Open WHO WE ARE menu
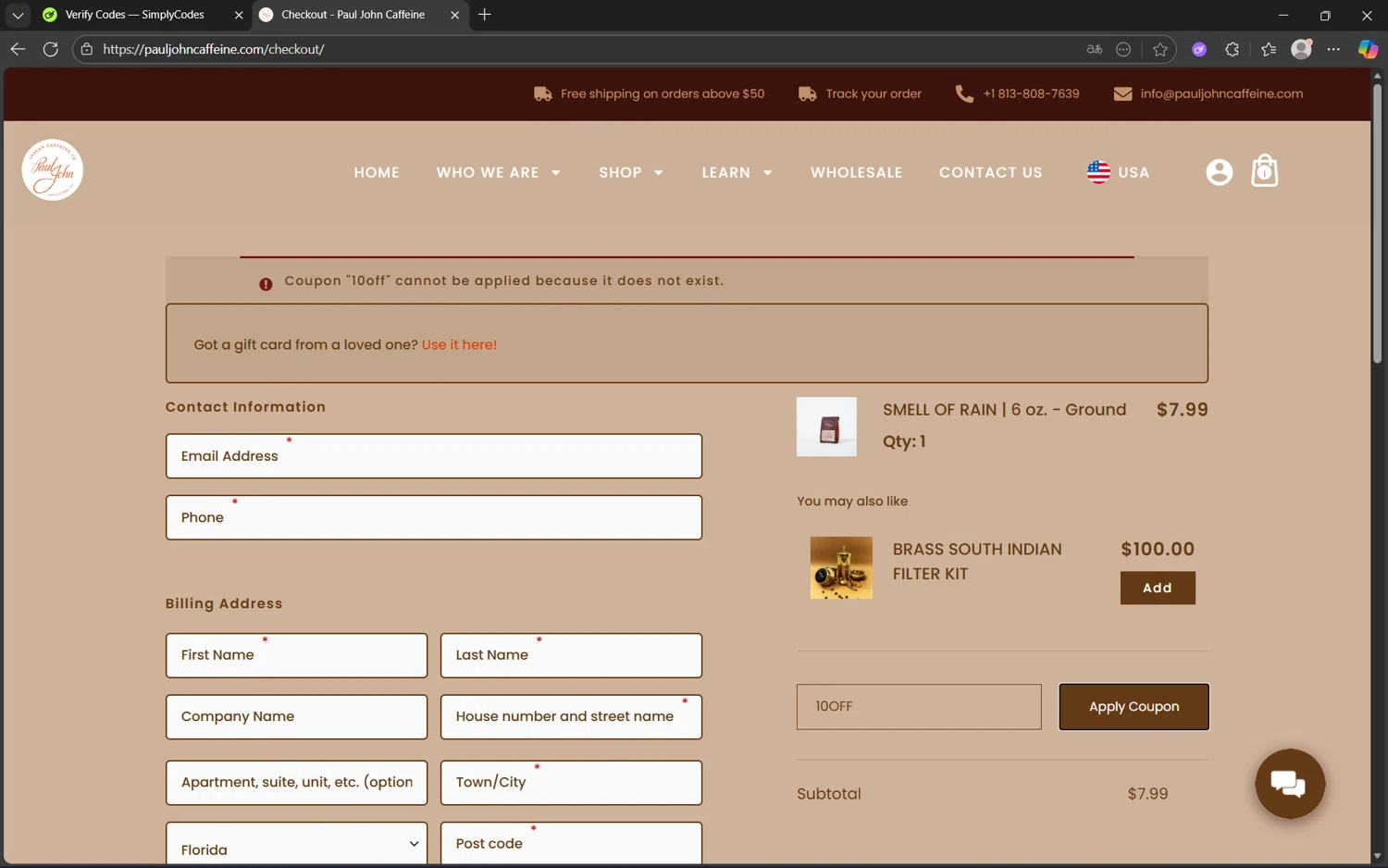The height and width of the screenshot is (868, 1388). coord(488,172)
